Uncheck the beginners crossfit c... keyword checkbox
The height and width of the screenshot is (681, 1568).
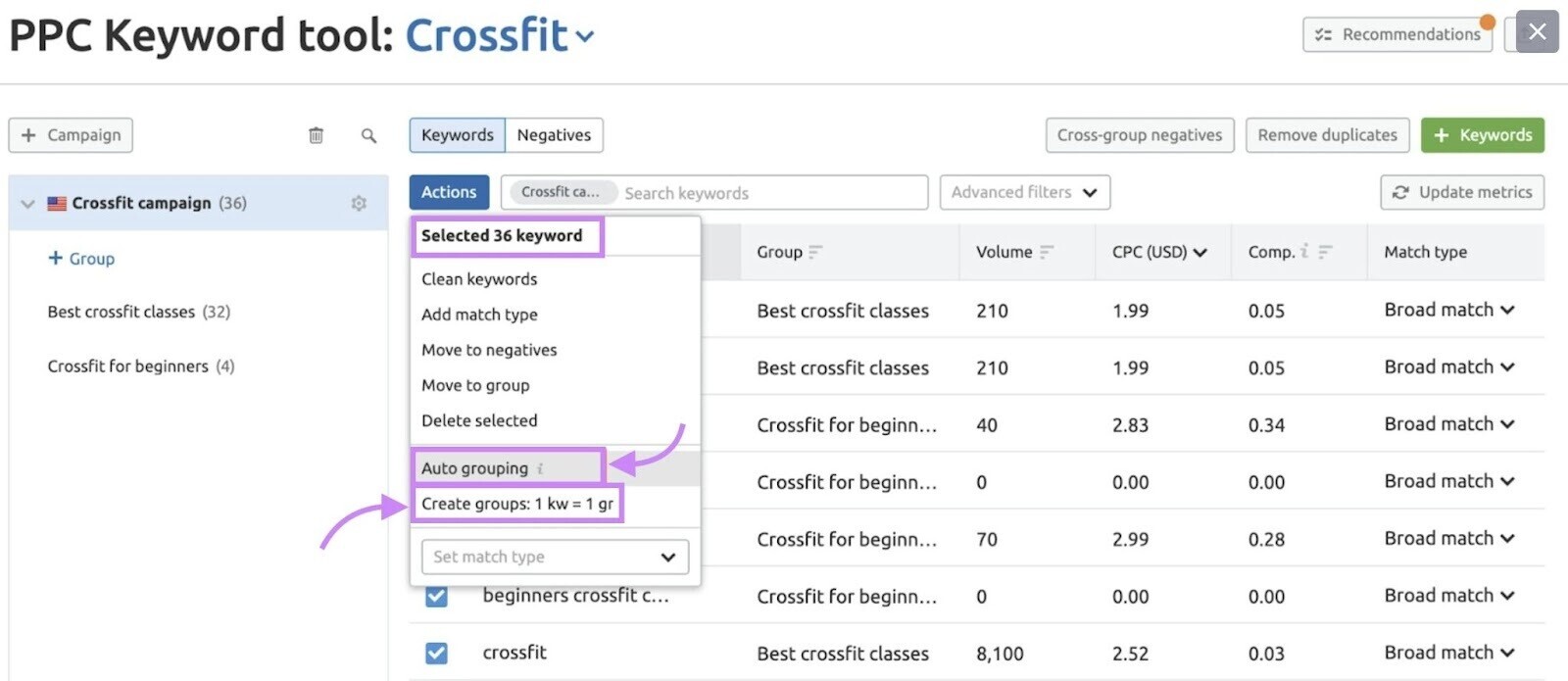click(436, 596)
